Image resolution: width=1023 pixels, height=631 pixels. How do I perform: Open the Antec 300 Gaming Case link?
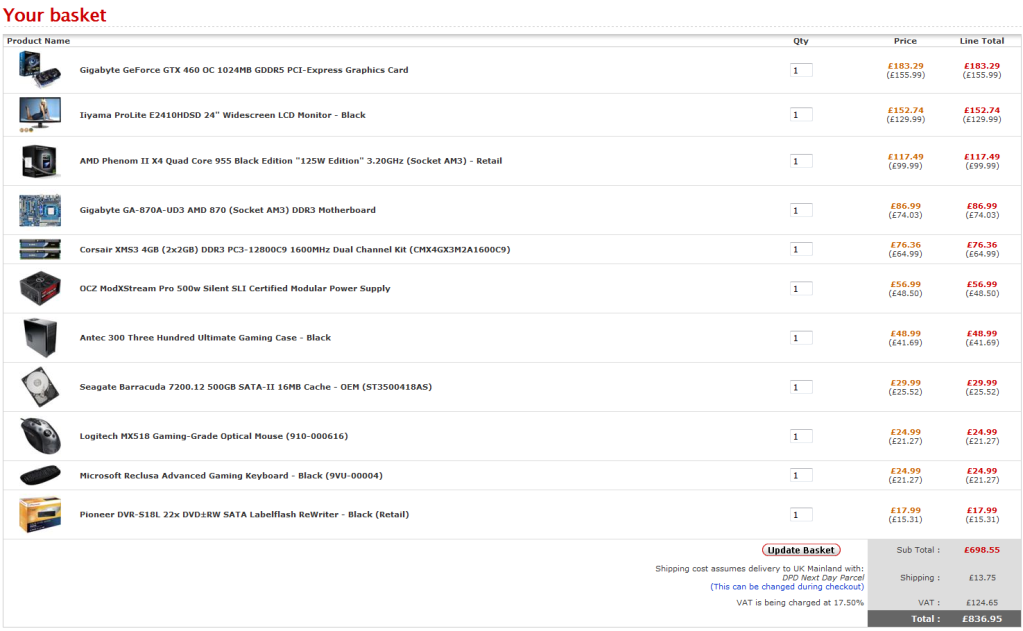pyautogui.click(x=205, y=338)
